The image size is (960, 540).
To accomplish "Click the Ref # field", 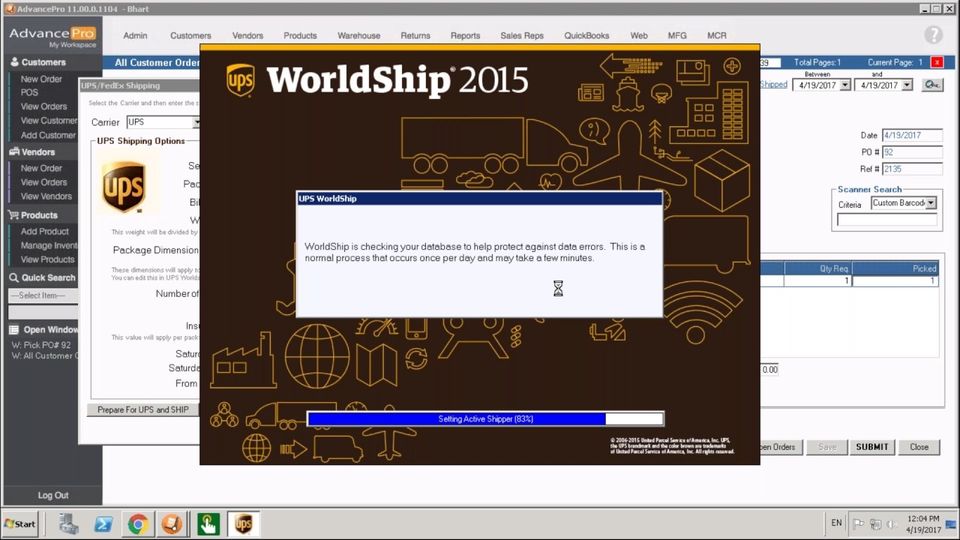I will point(912,169).
